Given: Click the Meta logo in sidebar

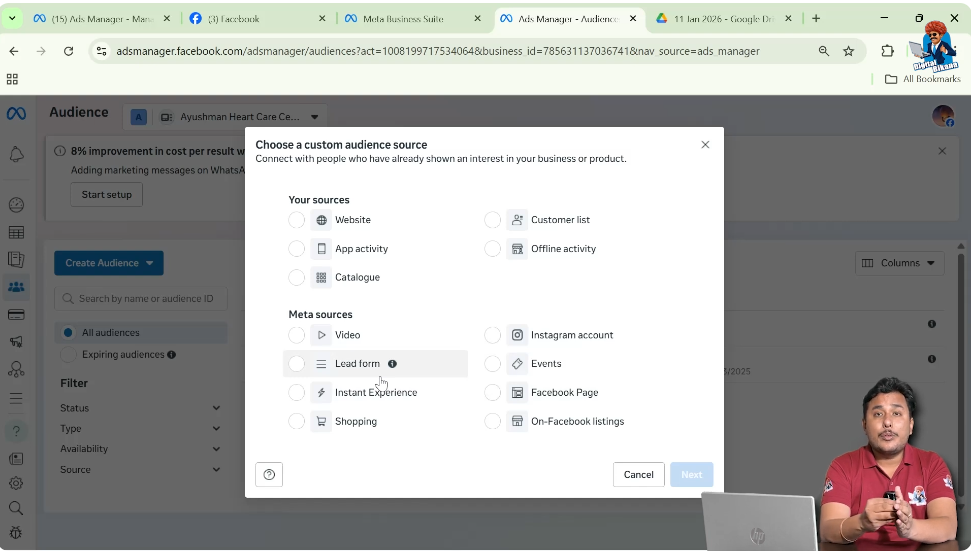Looking at the screenshot, I should pyautogui.click(x=16, y=113).
